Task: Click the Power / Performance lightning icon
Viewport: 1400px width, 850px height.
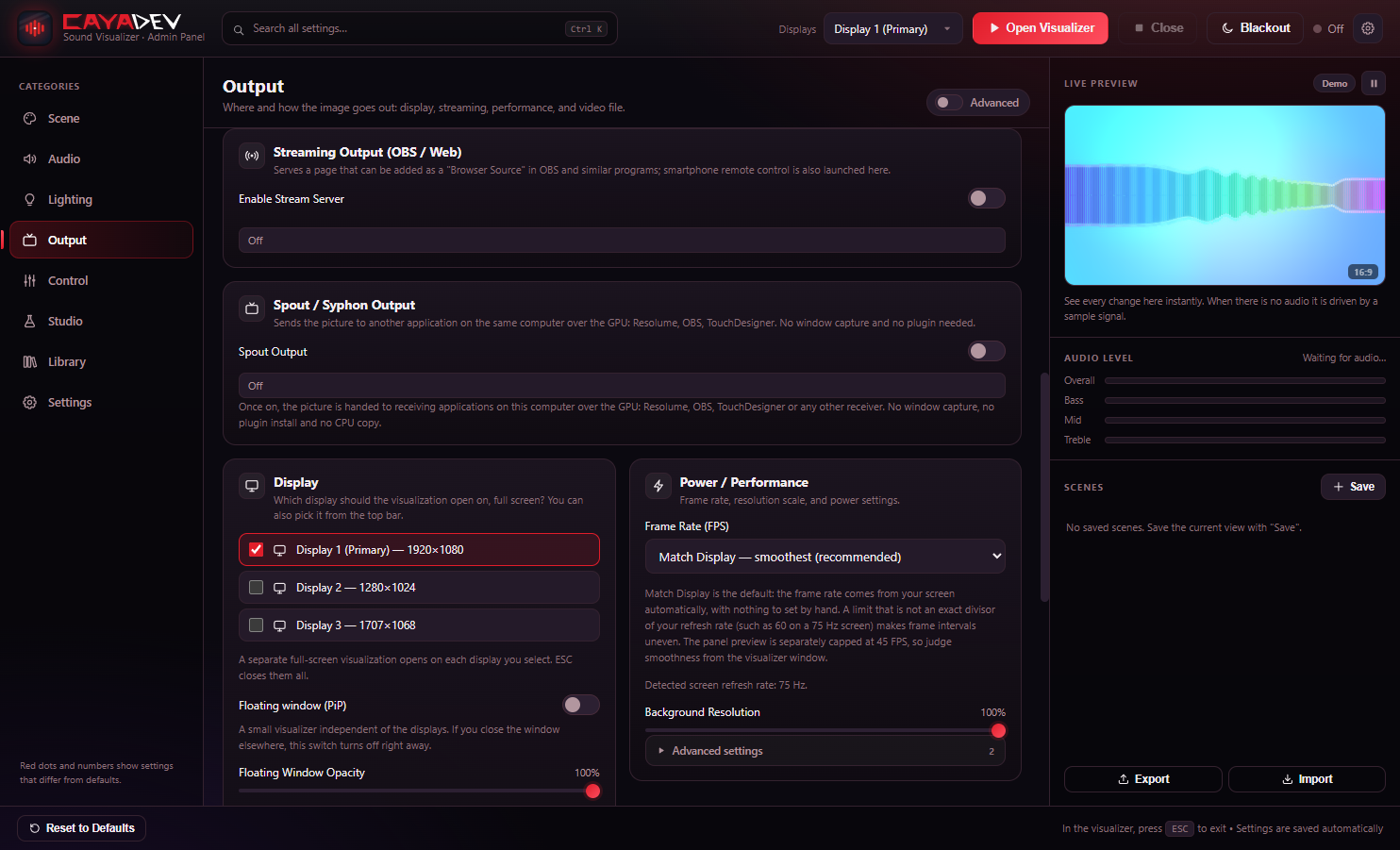Action: click(x=658, y=486)
